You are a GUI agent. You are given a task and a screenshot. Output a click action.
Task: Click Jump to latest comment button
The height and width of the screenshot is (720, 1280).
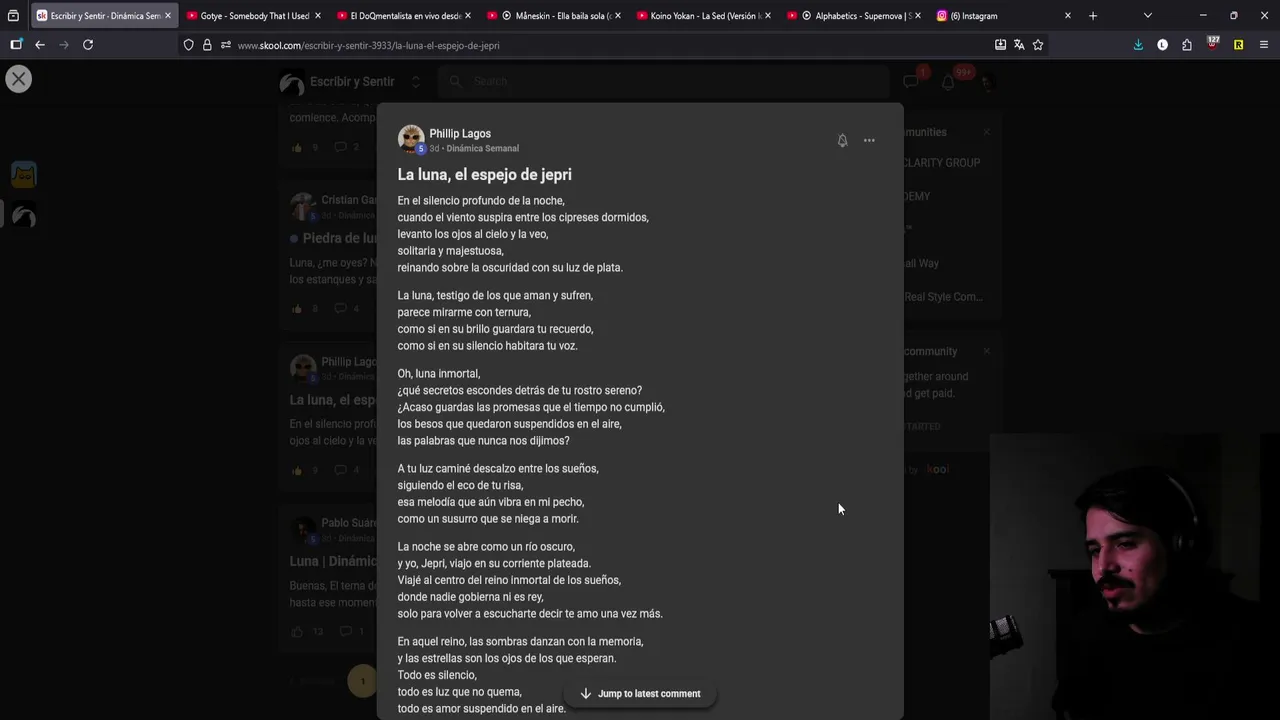[x=640, y=694]
